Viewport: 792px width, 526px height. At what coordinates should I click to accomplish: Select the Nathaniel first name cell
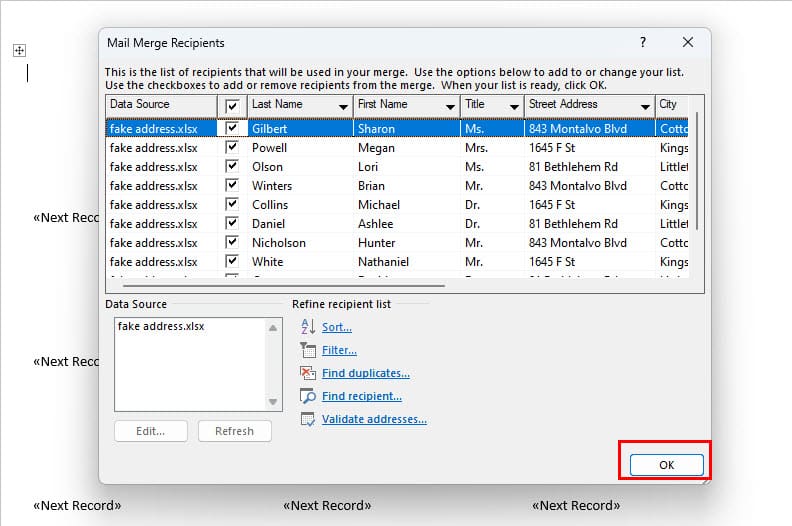click(407, 262)
